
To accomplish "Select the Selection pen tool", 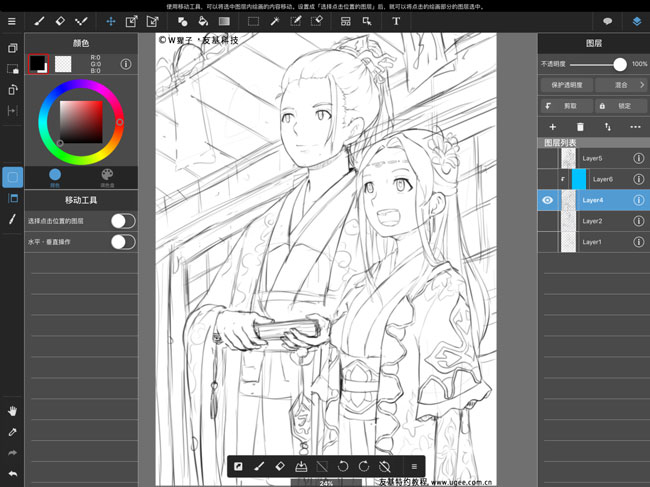I will point(296,21).
